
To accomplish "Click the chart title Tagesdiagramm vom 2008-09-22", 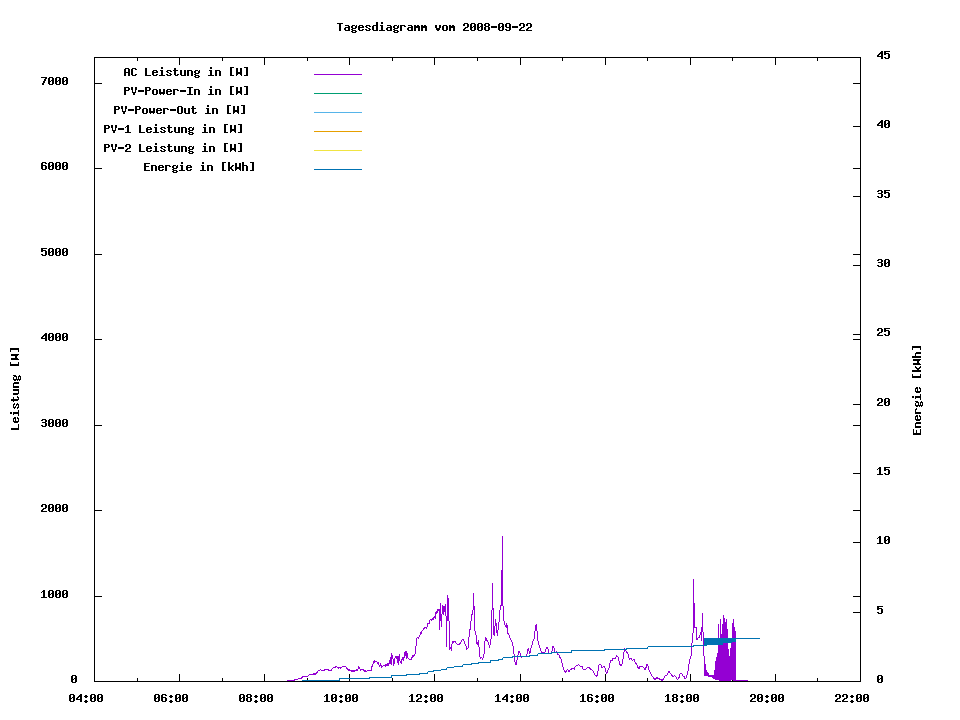I will pos(434,27).
